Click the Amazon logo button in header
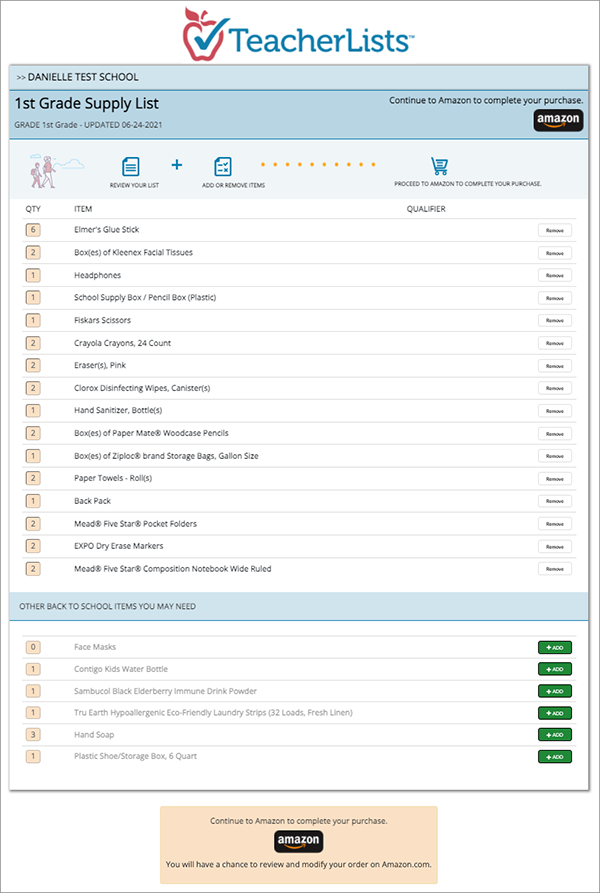 (x=558, y=120)
